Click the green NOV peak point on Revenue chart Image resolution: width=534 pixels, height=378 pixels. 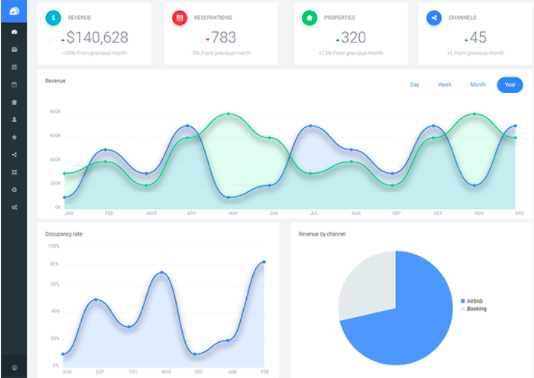(474, 114)
